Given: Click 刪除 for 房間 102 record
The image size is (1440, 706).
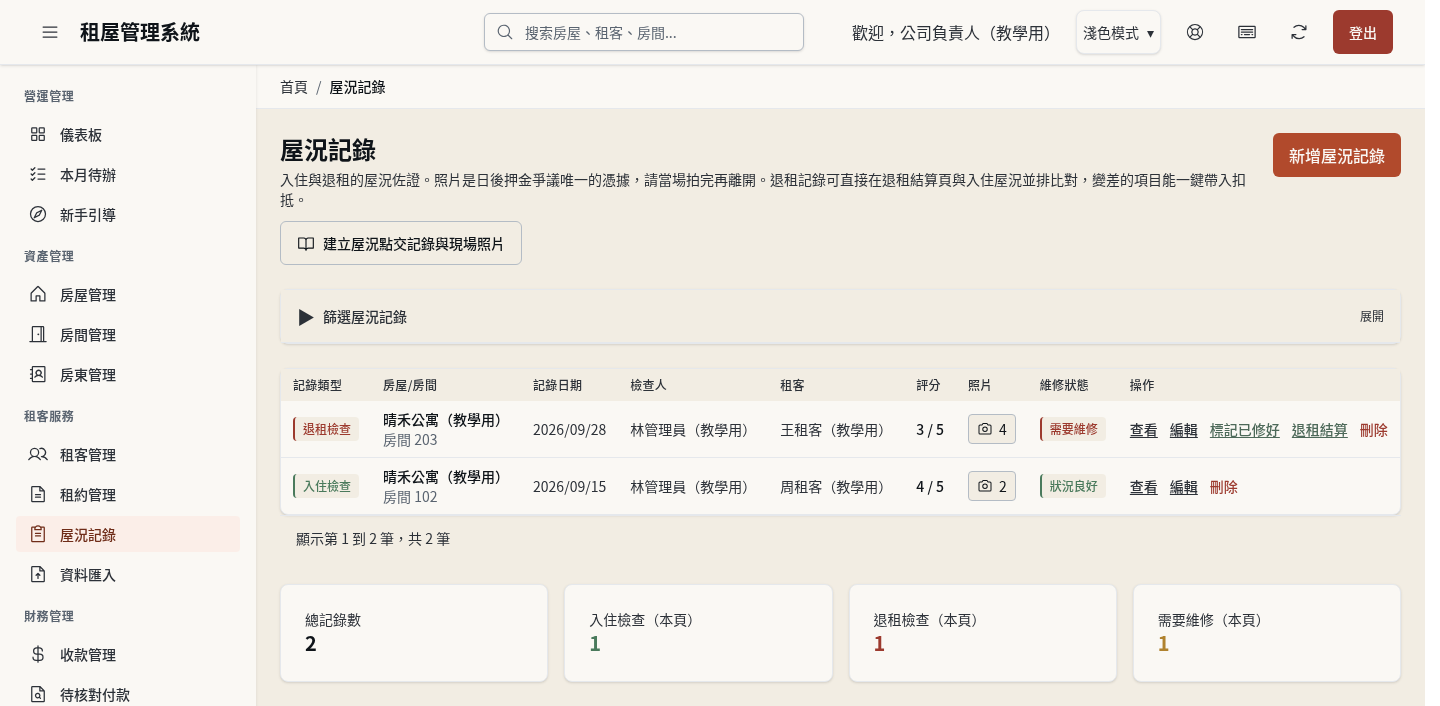Looking at the screenshot, I should point(1224,487).
